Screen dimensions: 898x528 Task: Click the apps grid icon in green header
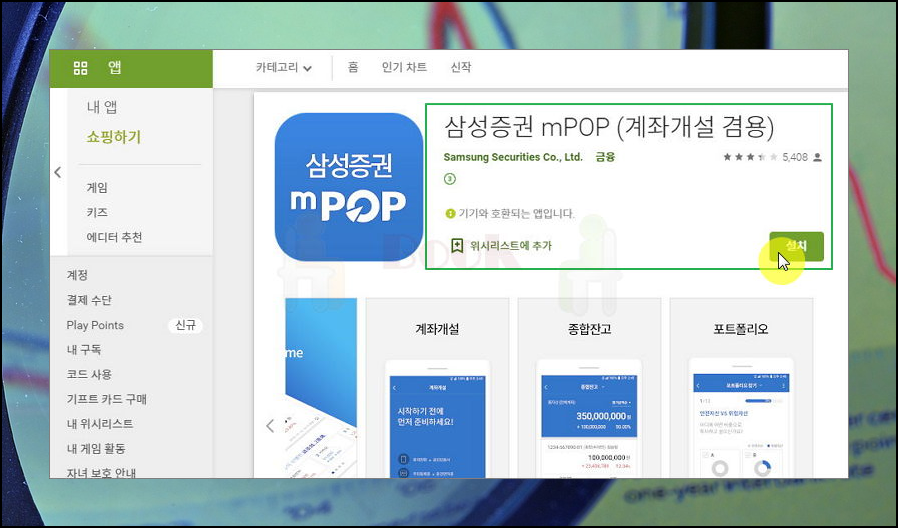(x=81, y=68)
